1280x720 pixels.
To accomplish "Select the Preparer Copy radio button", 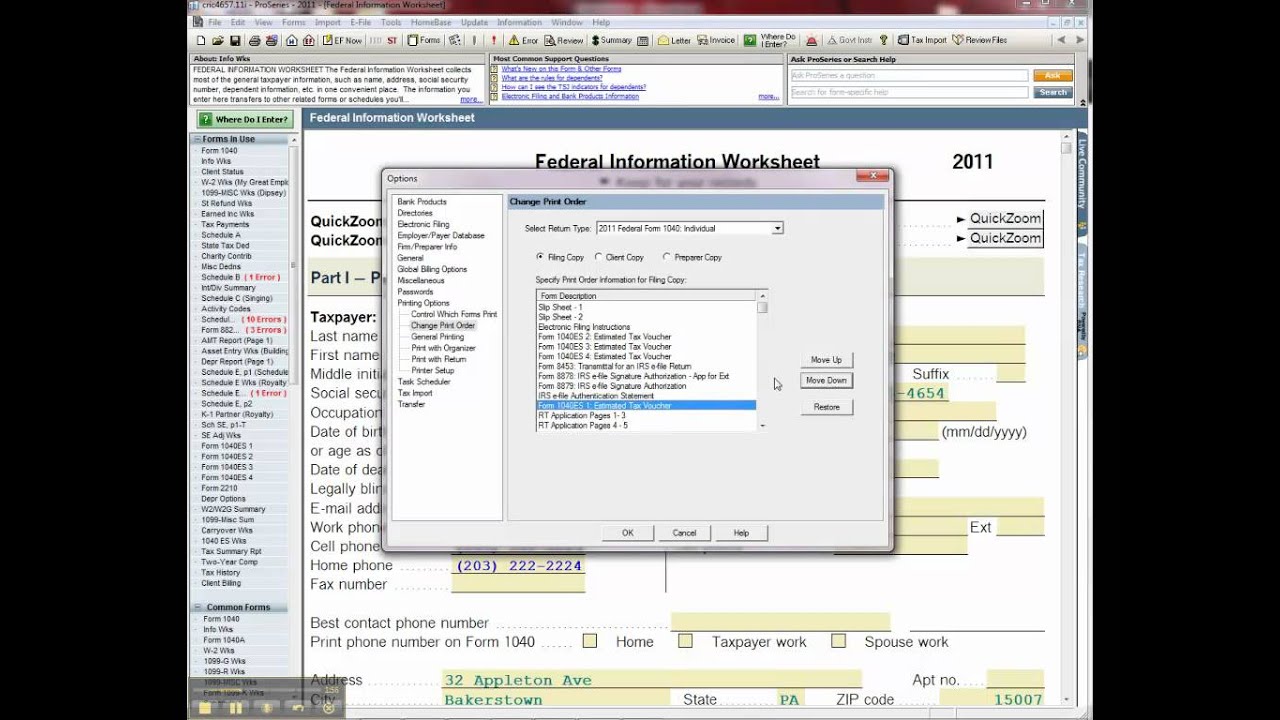I will pyautogui.click(x=666, y=257).
